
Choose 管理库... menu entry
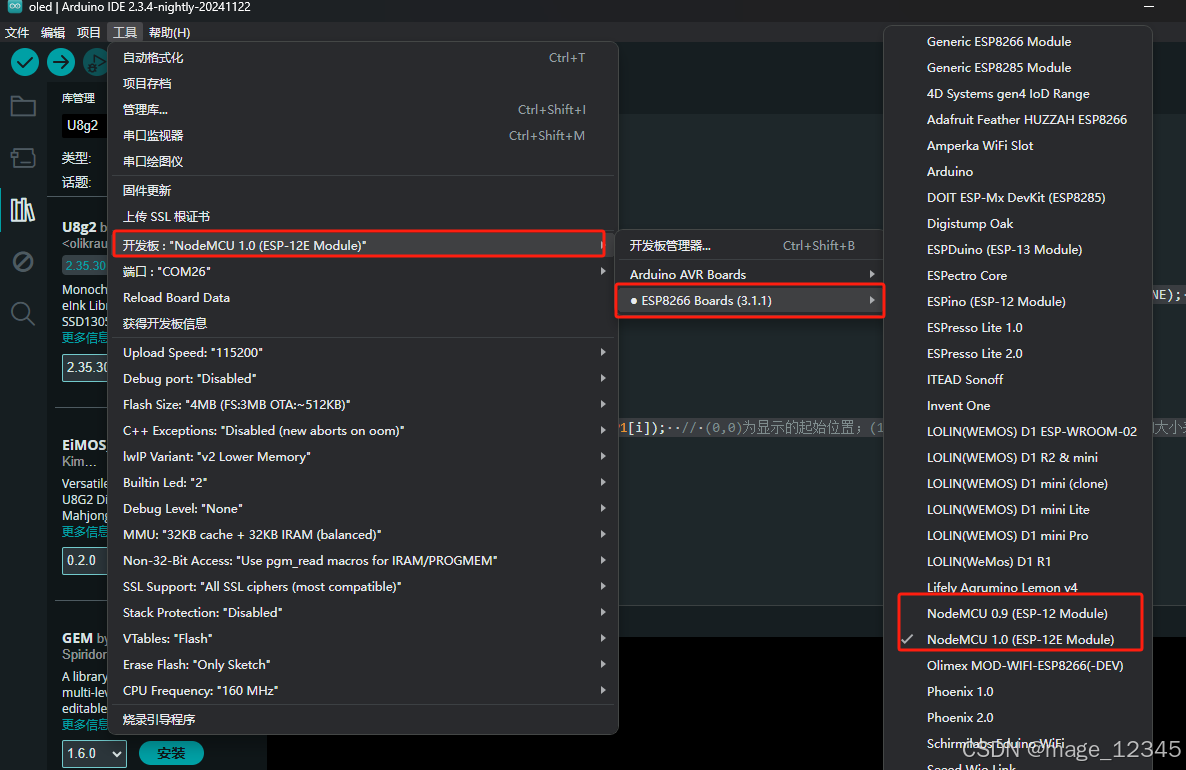[x=363, y=110]
